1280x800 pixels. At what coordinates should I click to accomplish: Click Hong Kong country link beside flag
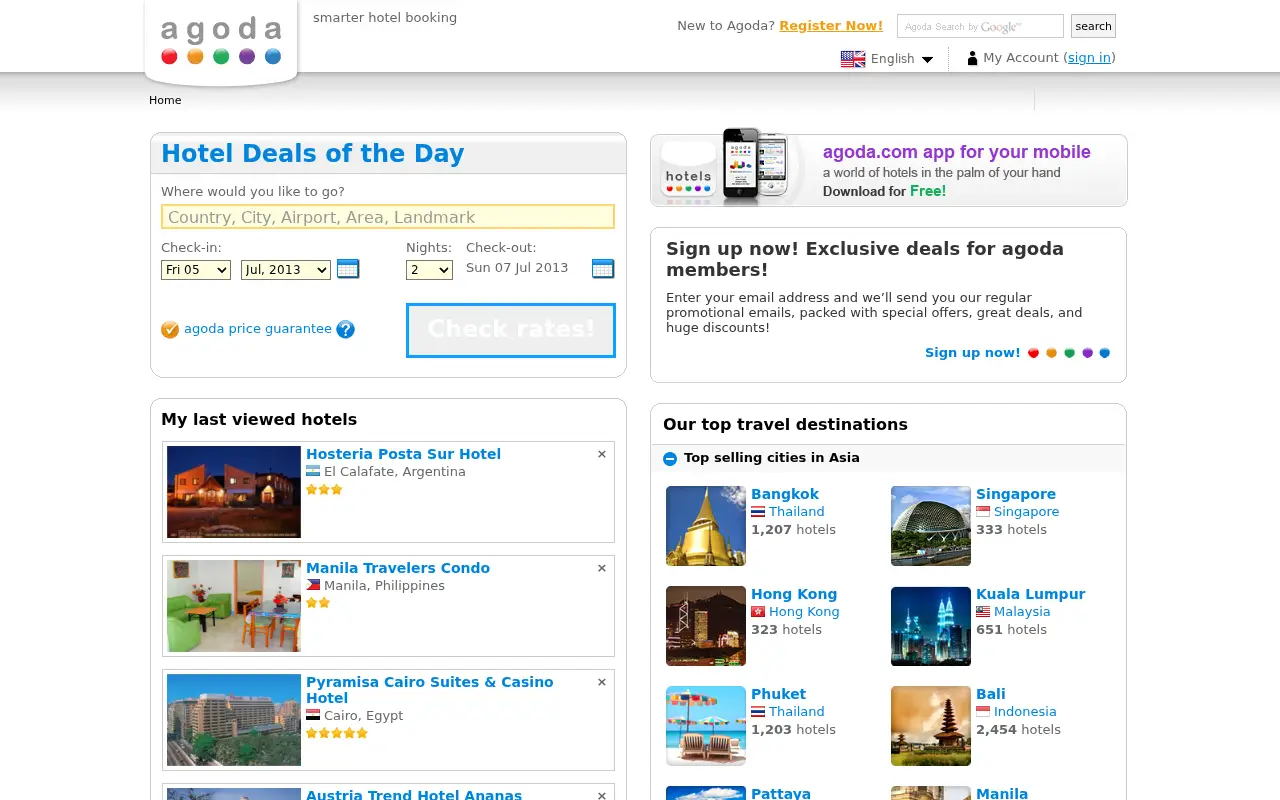point(804,612)
